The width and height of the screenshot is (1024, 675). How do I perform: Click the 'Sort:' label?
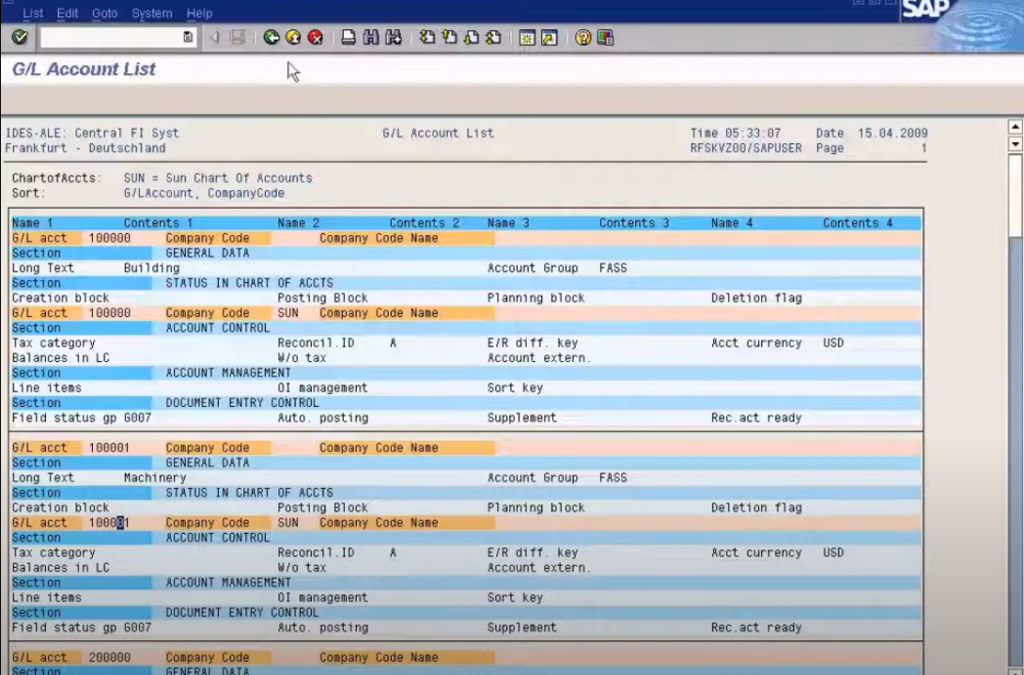point(29,193)
